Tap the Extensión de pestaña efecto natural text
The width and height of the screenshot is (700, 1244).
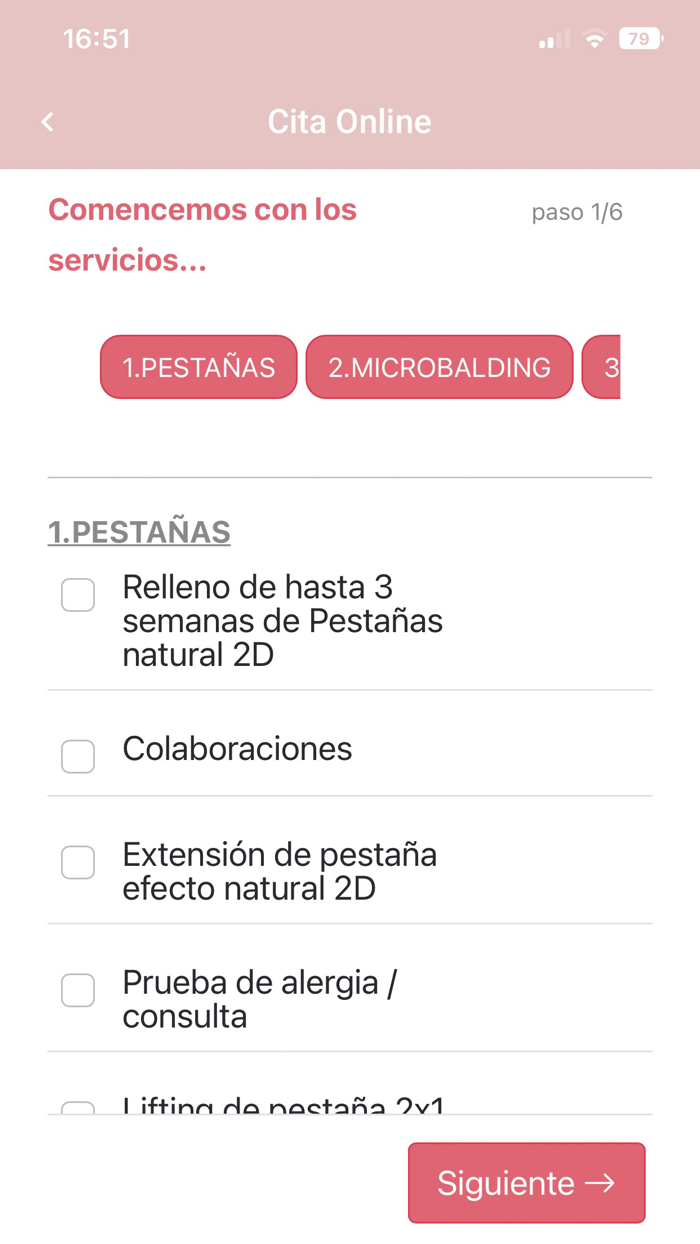(x=279, y=871)
